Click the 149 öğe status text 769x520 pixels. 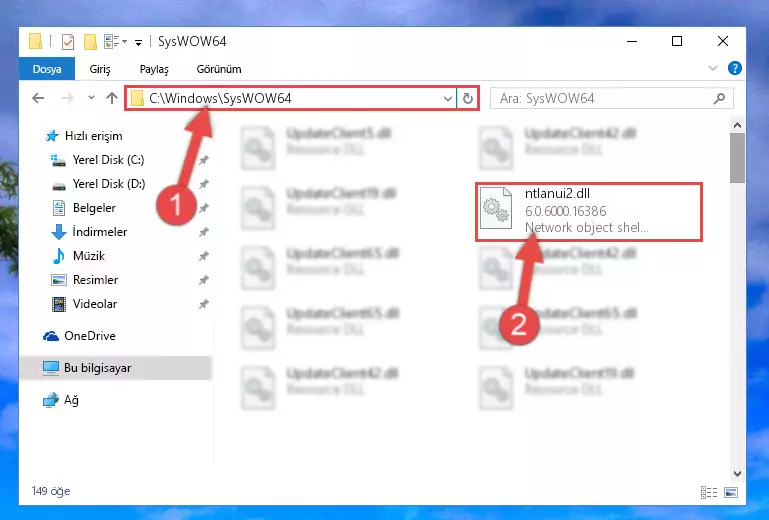[51, 491]
